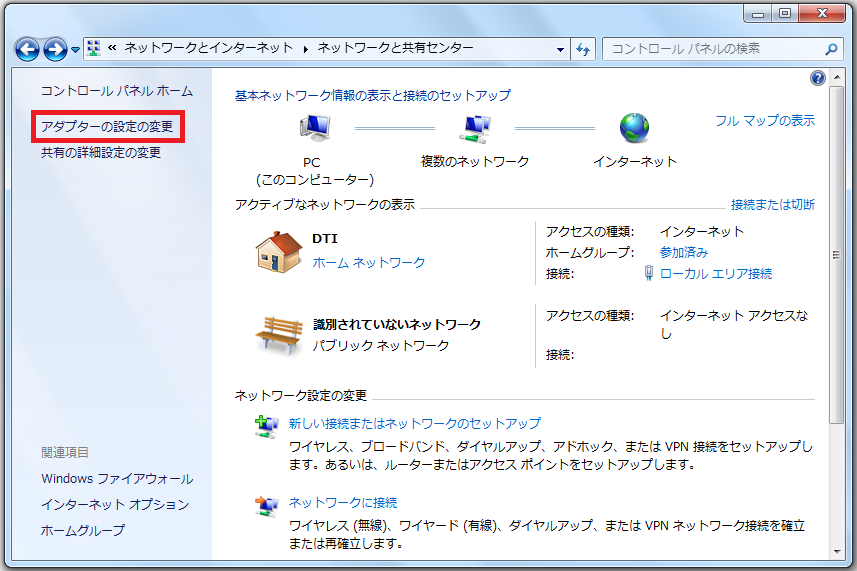Click インターネット アクセスなし value text
This screenshot has height=571, width=857.
[x=734, y=325]
